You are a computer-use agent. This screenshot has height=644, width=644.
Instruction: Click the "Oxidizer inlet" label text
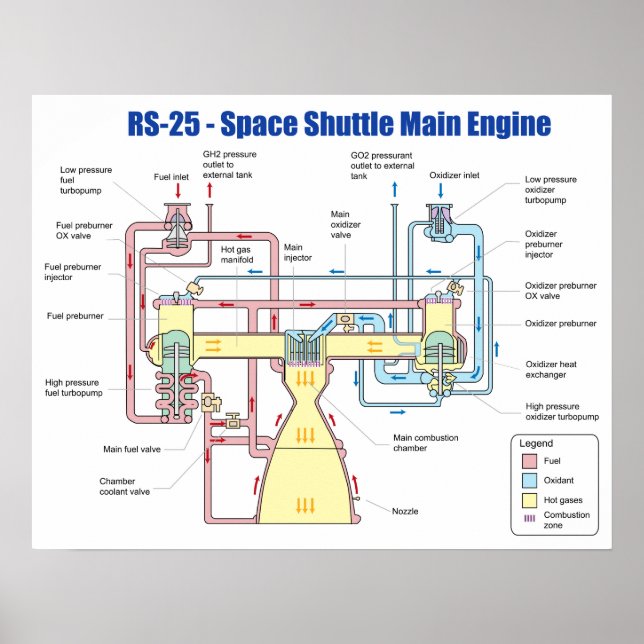455,175
